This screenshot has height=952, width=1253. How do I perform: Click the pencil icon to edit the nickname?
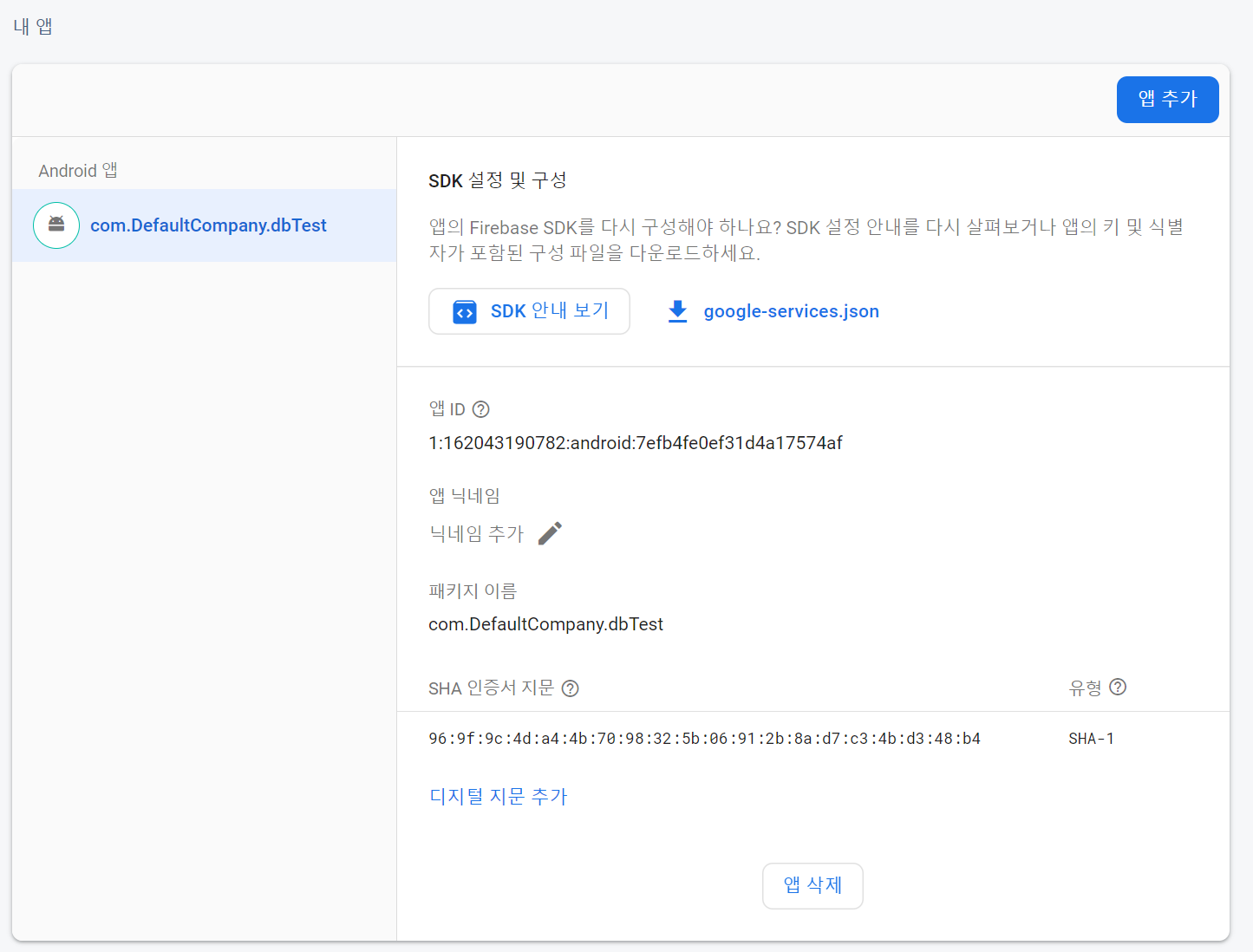551,533
